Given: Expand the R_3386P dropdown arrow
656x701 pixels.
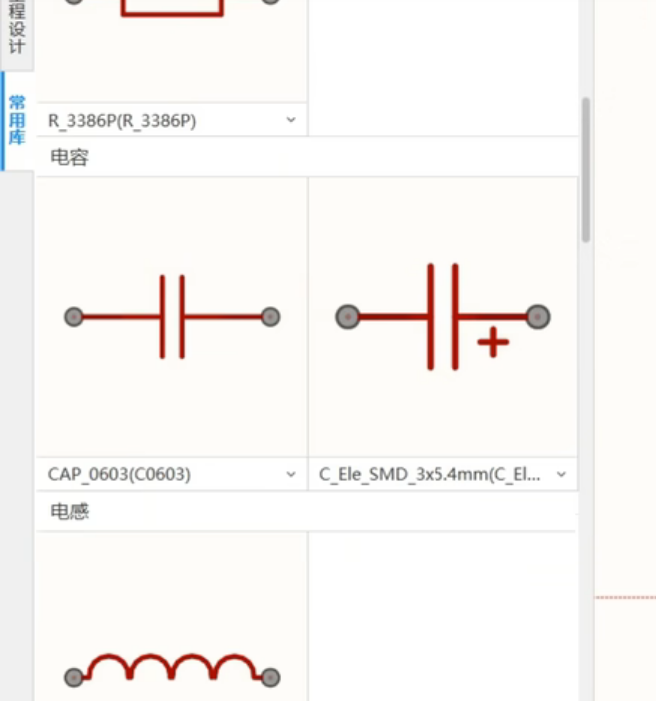Looking at the screenshot, I should tap(291, 120).
